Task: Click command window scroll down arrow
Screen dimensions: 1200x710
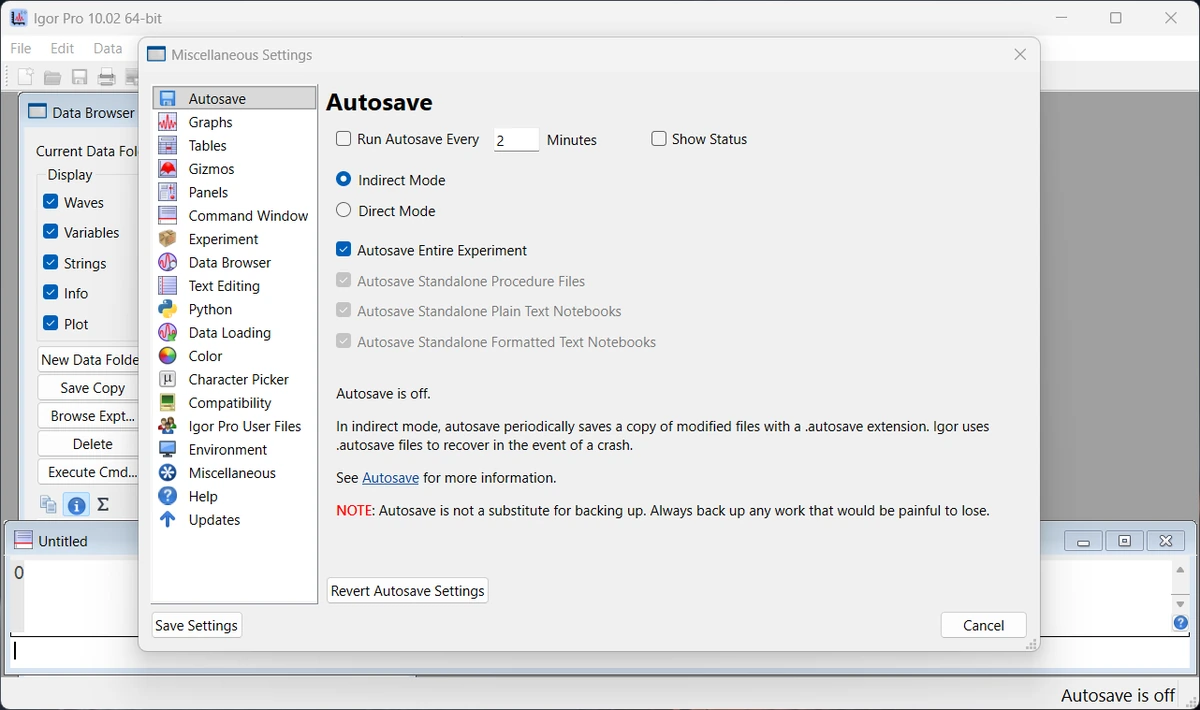Action: [x=1181, y=604]
